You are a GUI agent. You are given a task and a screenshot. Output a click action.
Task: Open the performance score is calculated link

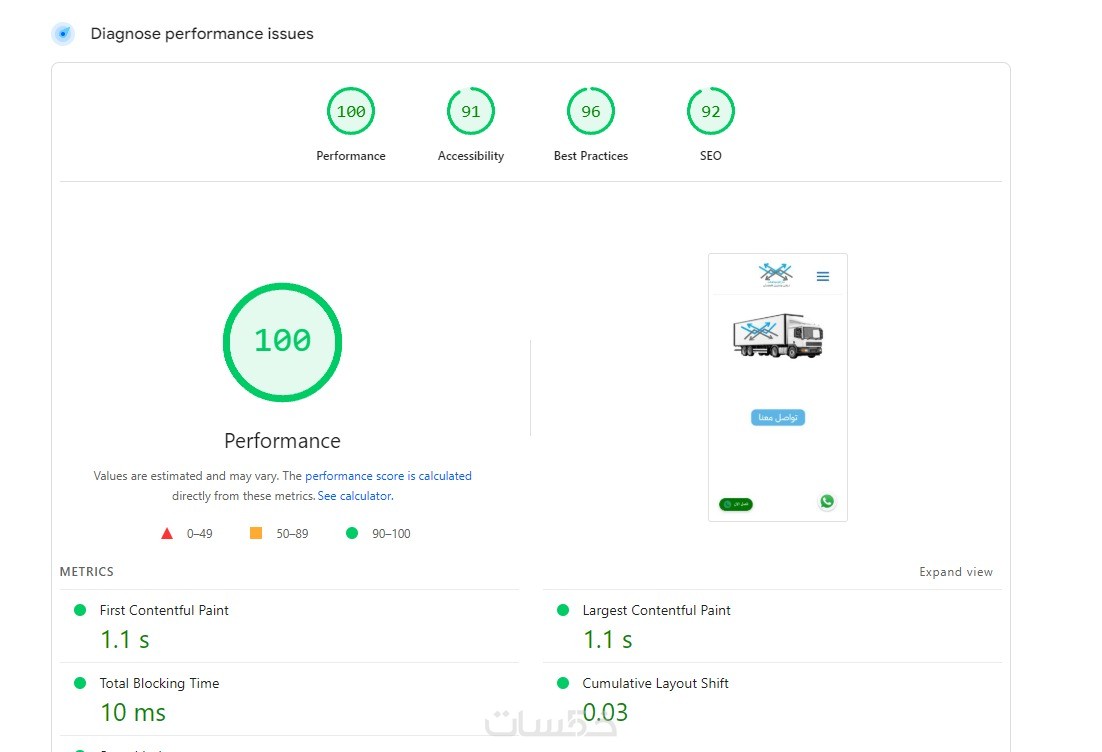[x=388, y=476]
